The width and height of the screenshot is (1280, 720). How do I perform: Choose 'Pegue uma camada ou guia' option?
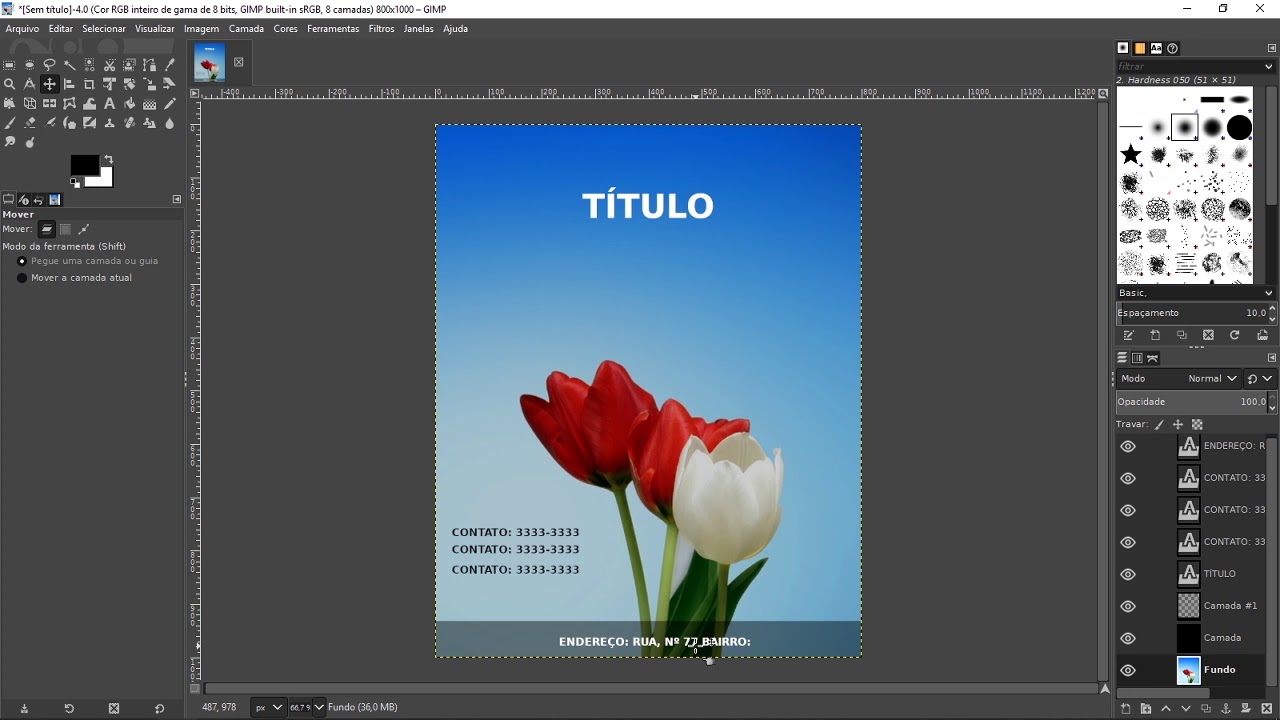point(87,261)
